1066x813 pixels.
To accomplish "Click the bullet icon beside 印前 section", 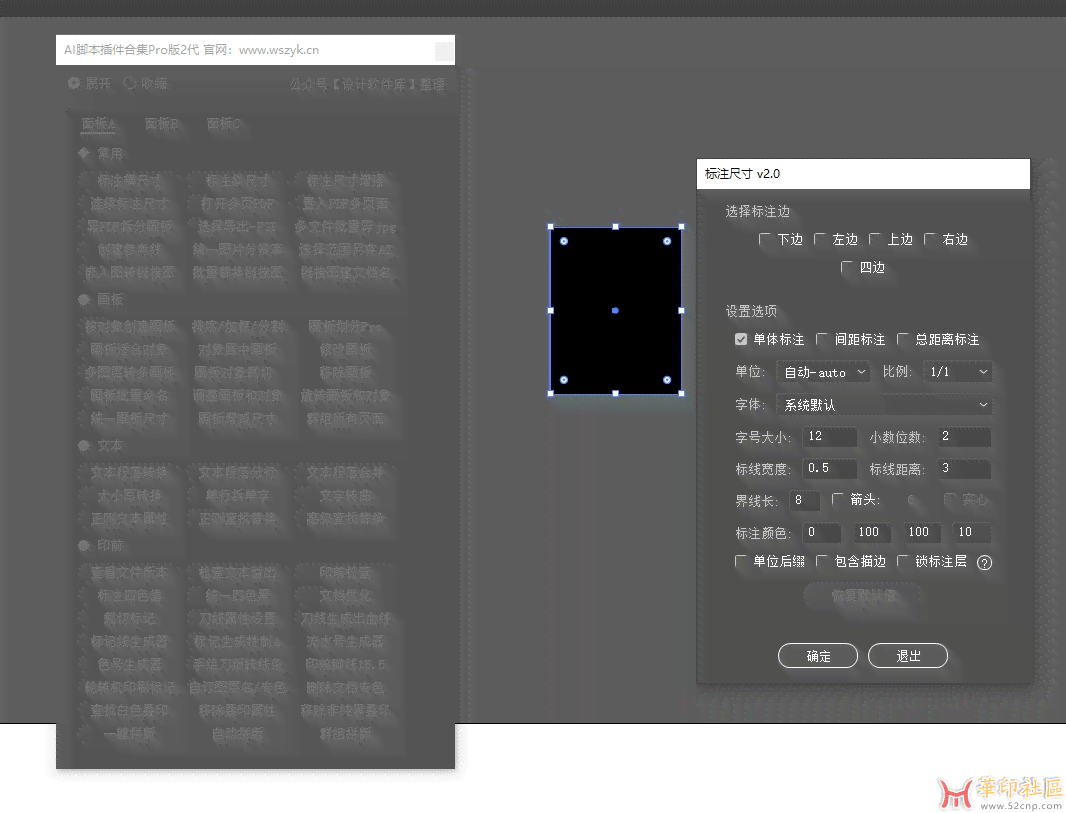I will click(x=84, y=545).
